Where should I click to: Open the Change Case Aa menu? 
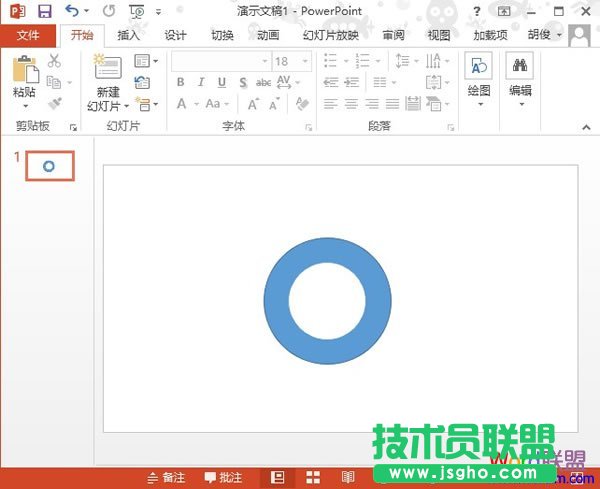point(217,104)
